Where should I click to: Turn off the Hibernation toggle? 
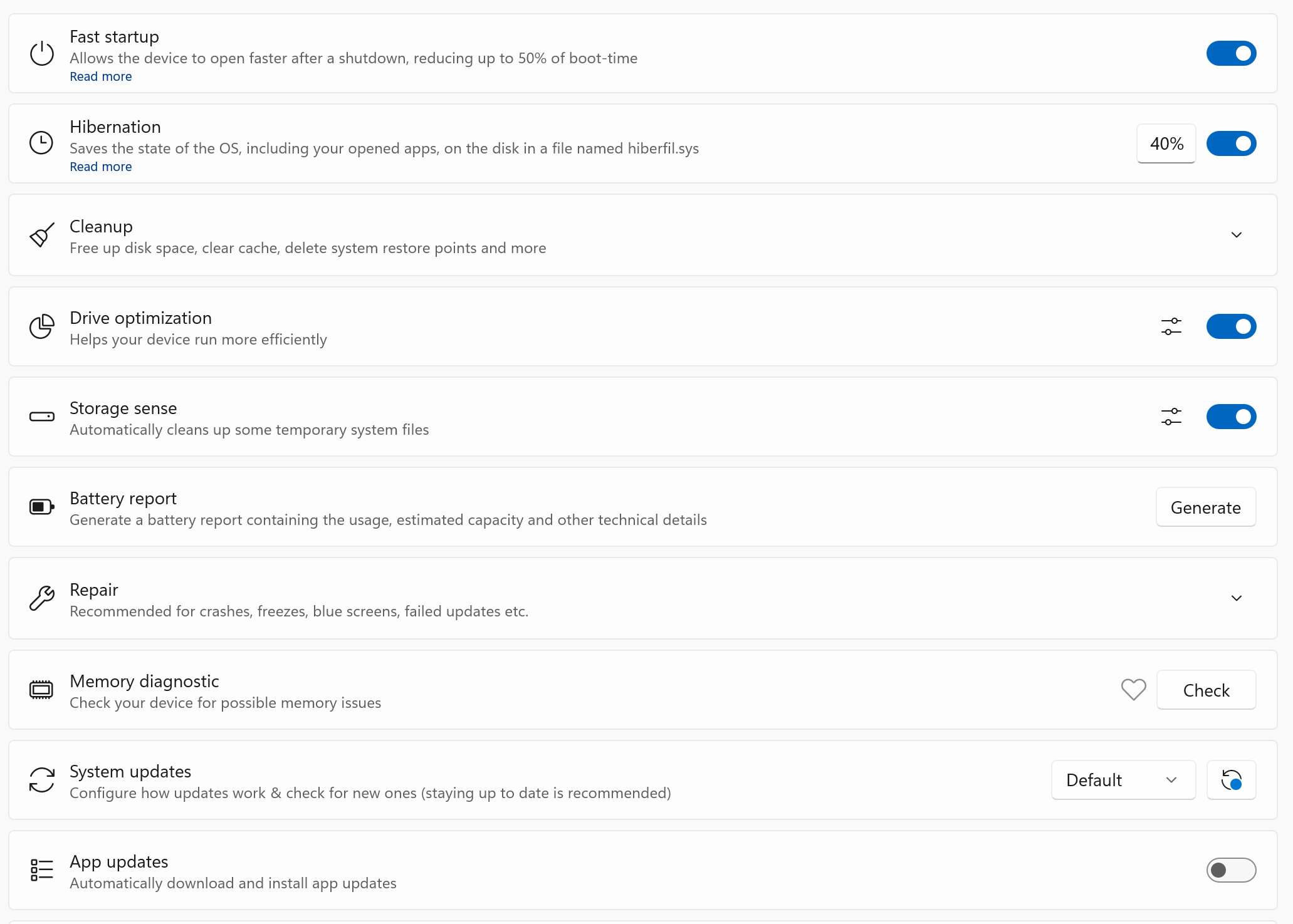(x=1231, y=144)
